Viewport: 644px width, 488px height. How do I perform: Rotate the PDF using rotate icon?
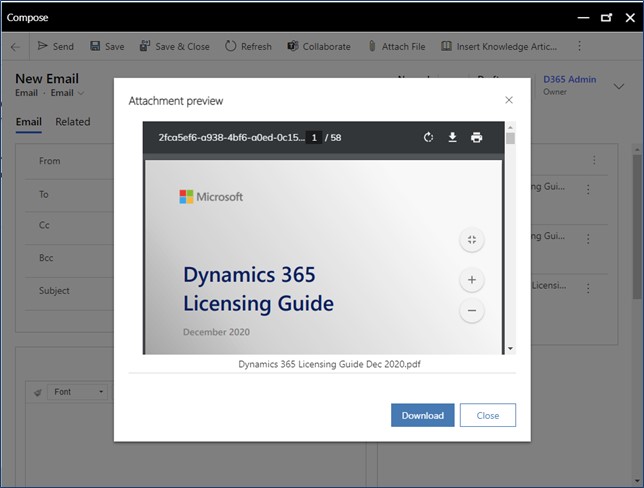(428, 137)
